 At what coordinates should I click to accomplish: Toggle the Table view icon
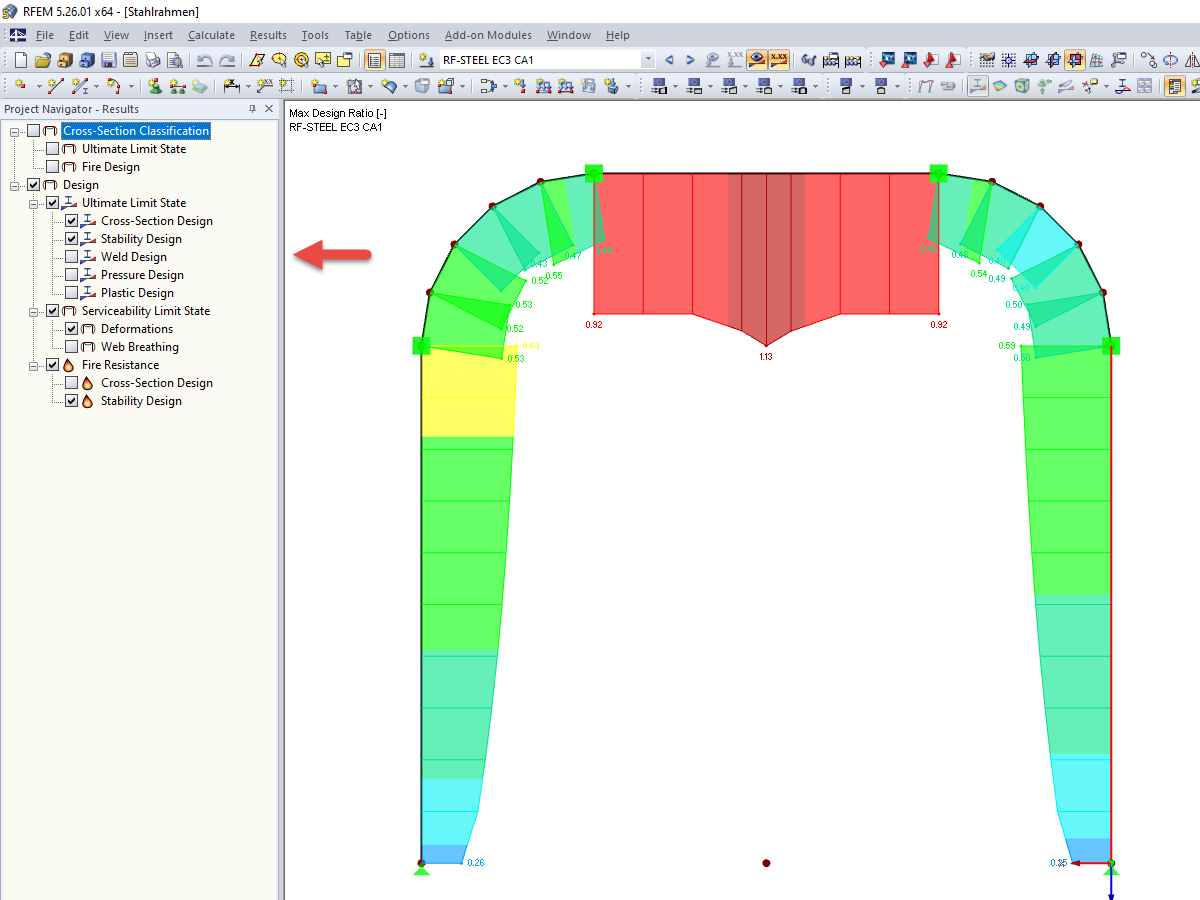[397, 60]
